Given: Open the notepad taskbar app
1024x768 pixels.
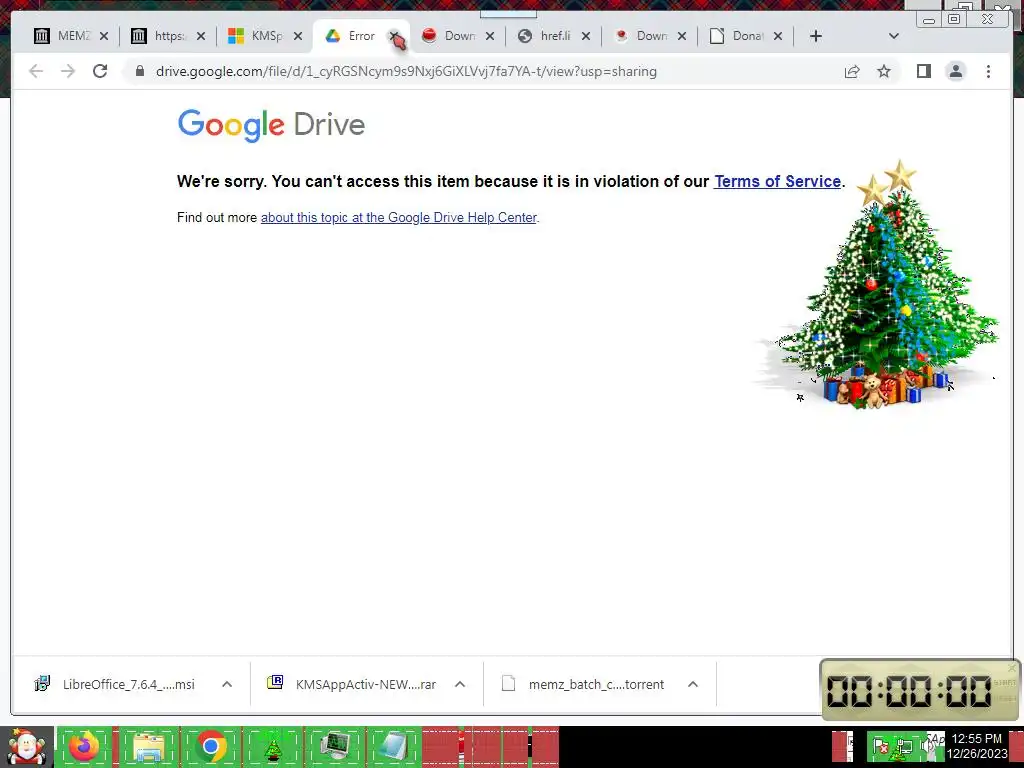Looking at the screenshot, I should coord(396,747).
